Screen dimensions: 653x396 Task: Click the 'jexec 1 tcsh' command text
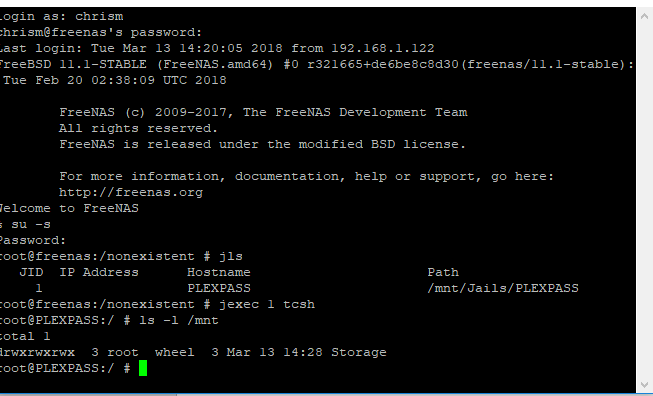pyautogui.click(x=267, y=304)
